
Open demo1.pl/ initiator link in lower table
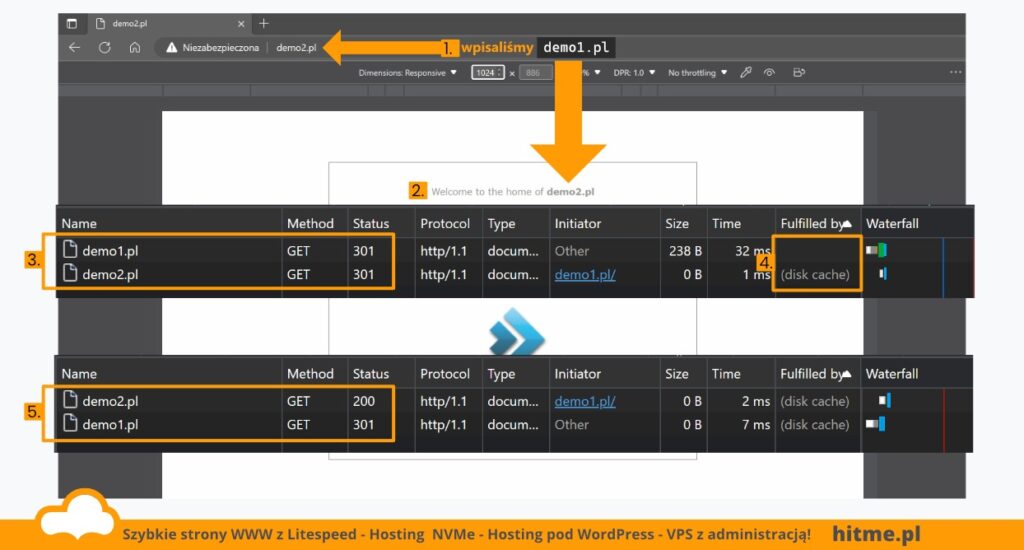tap(584, 401)
